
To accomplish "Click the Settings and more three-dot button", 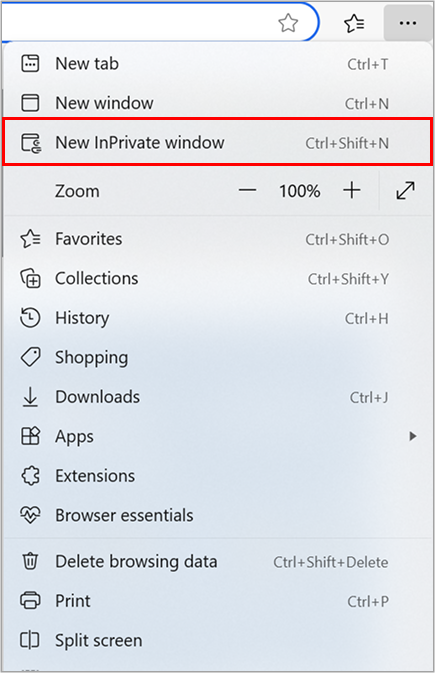I will pyautogui.click(x=408, y=23).
